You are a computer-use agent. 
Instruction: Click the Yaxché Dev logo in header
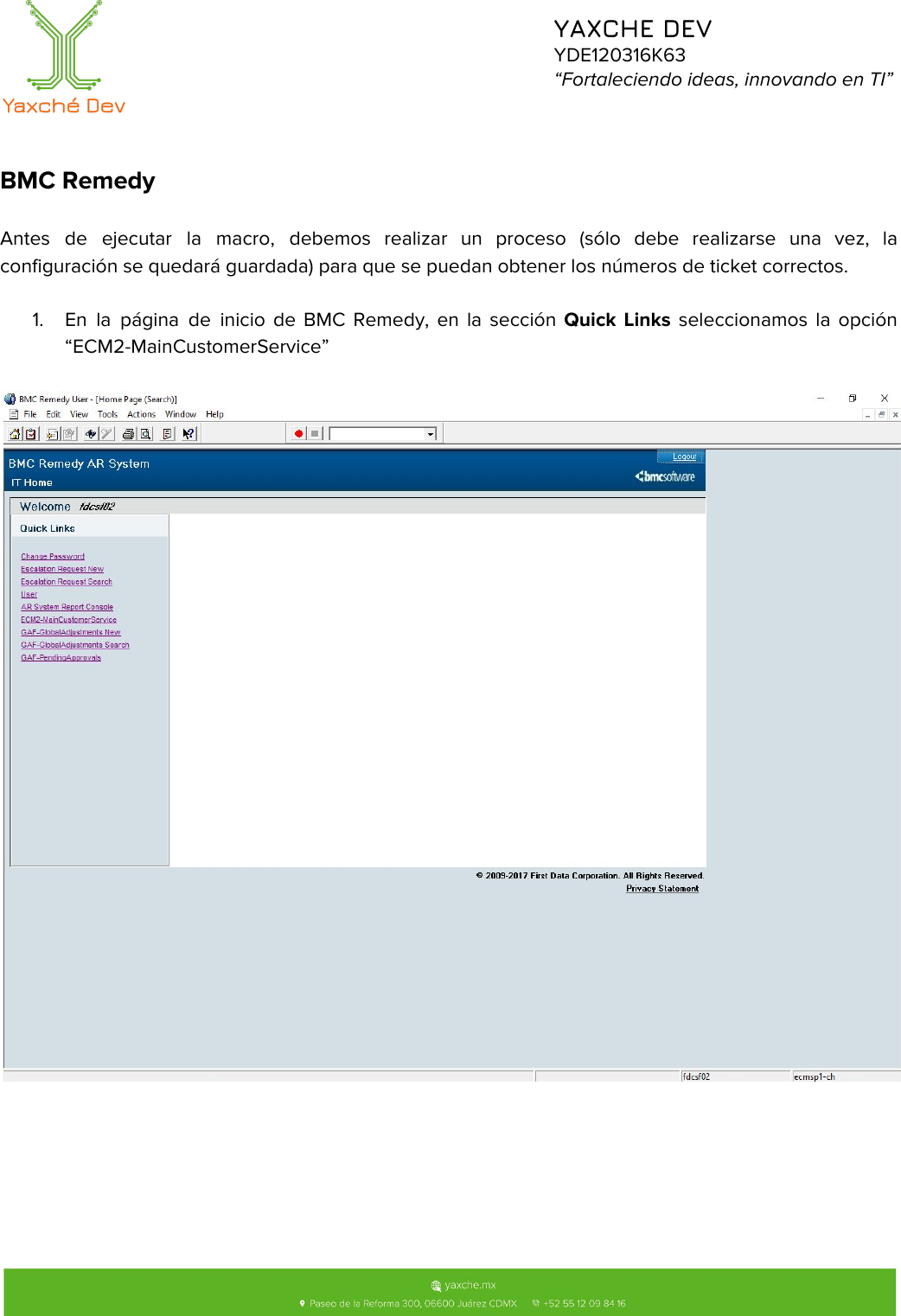64,58
